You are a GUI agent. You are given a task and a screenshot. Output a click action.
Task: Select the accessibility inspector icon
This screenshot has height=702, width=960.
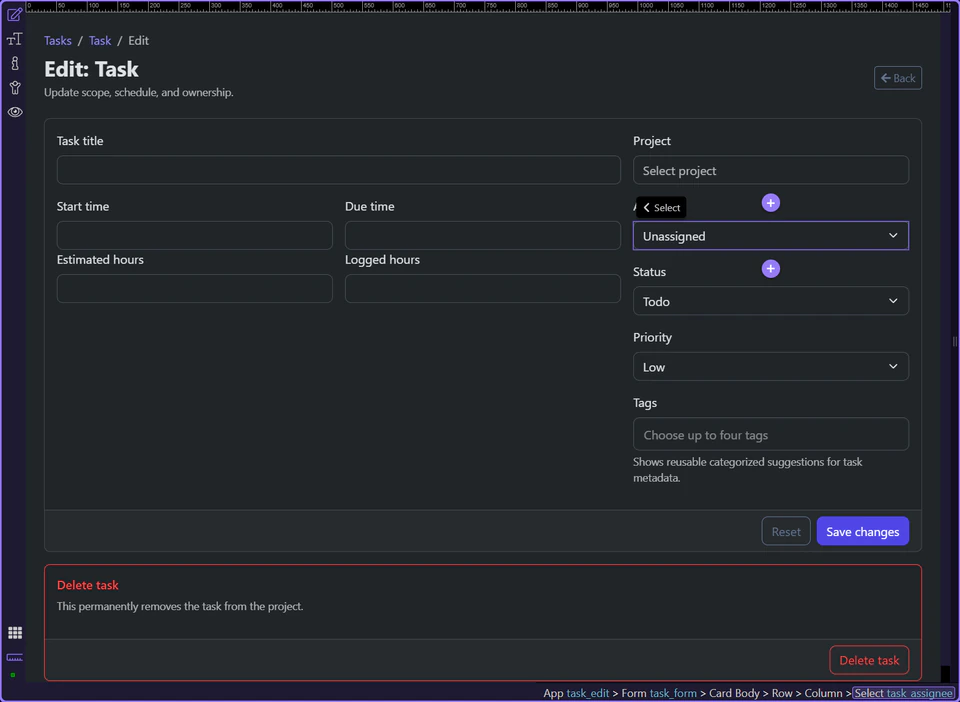[14, 87]
